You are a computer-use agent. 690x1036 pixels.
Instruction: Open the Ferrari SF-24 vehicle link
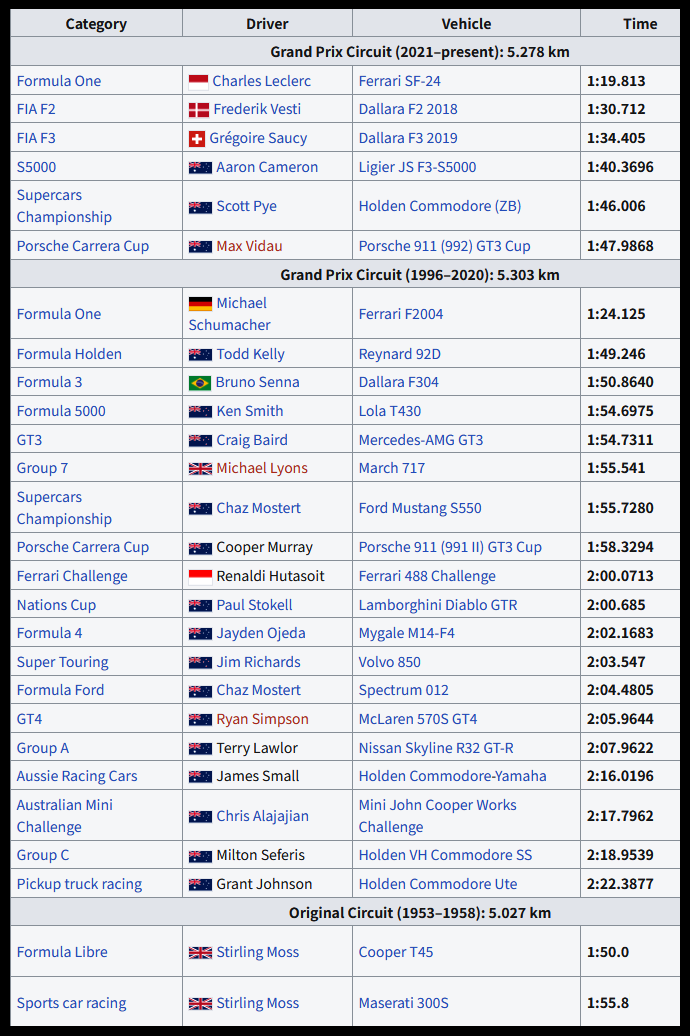pyautogui.click(x=399, y=81)
